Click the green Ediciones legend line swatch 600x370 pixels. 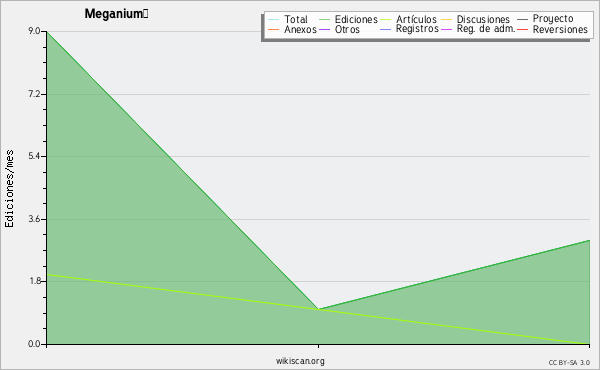click(x=324, y=19)
